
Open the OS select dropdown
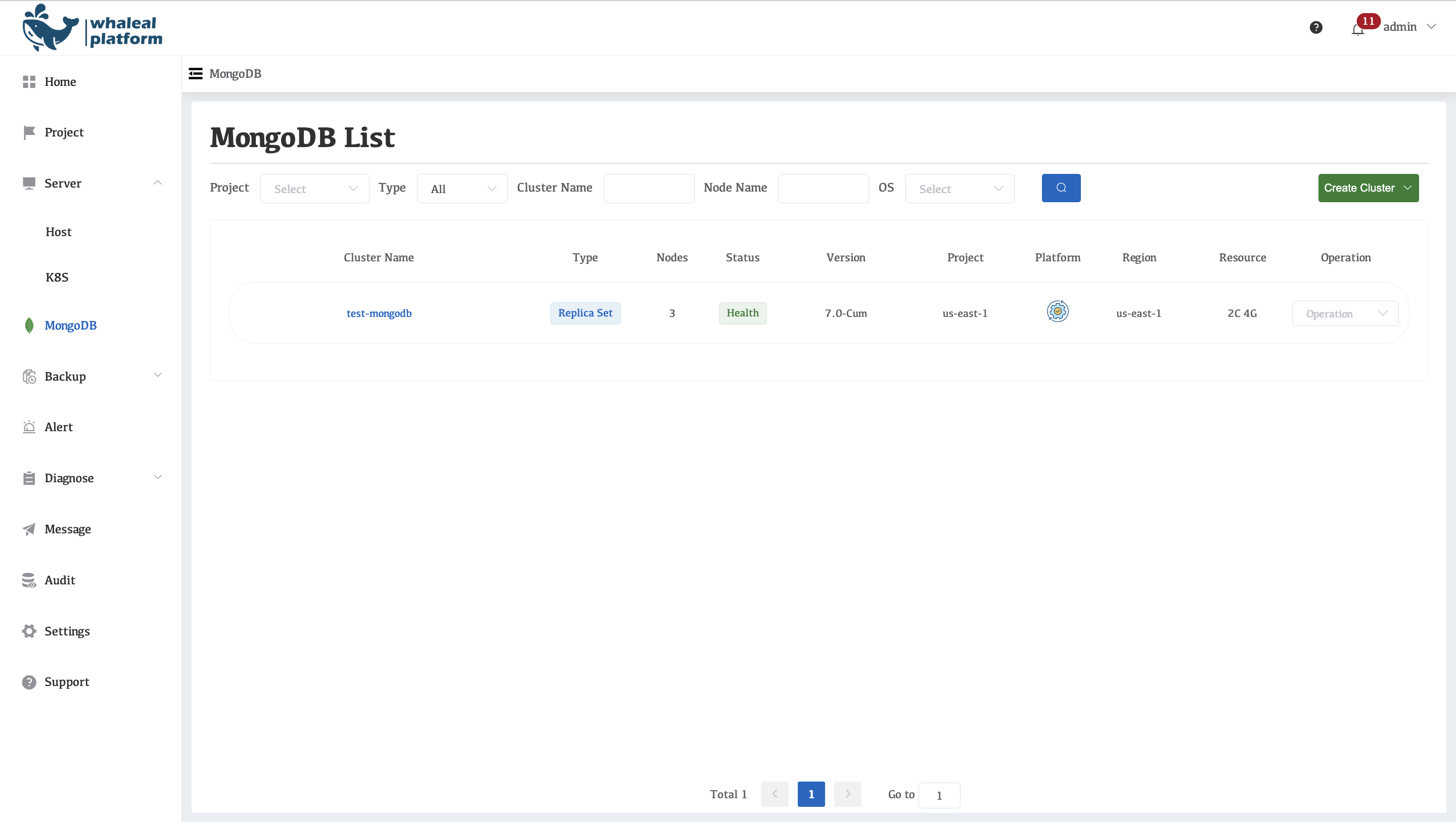(x=959, y=188)
